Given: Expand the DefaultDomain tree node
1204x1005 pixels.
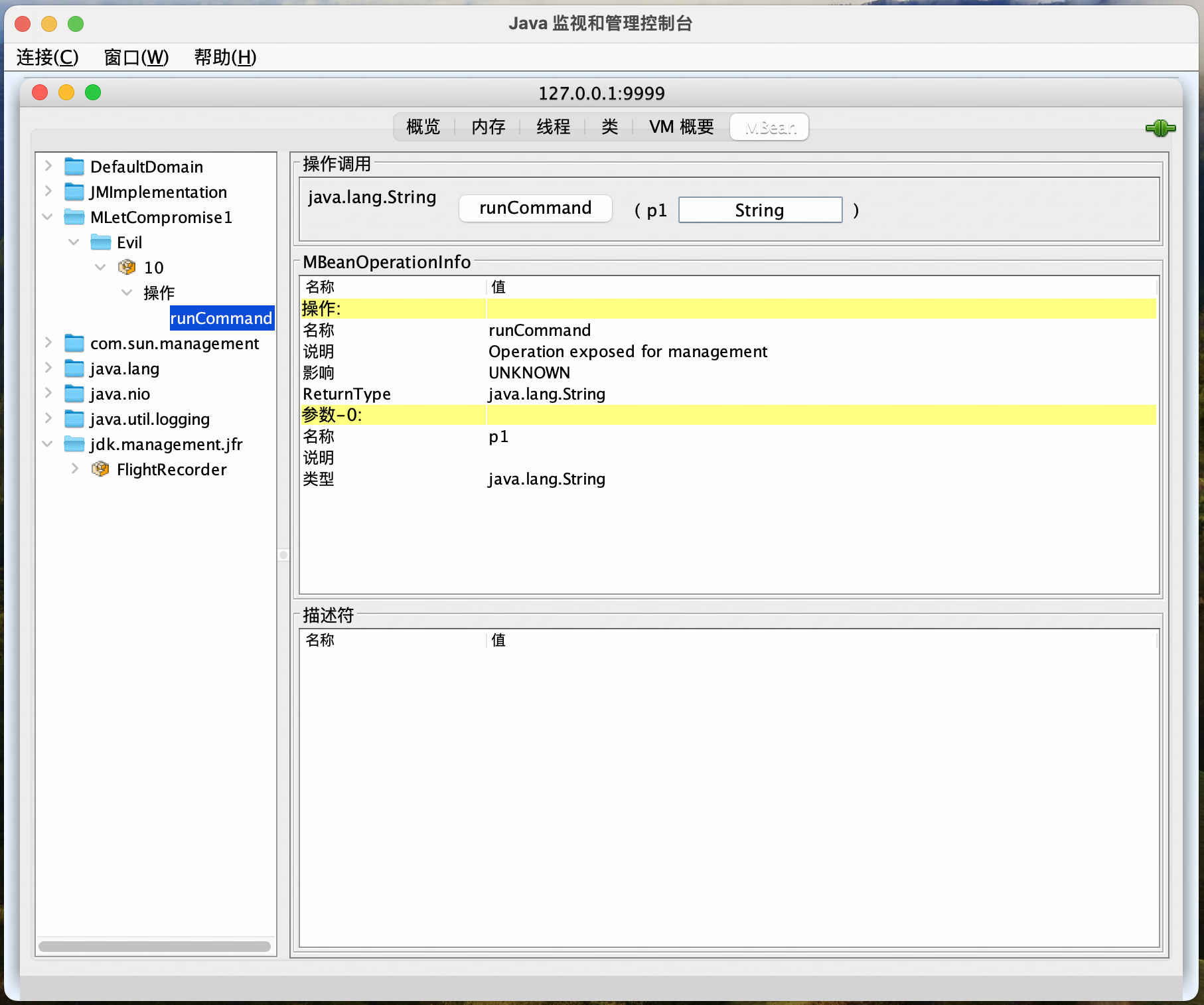Looking at the screenshot, I should (x=48, y=165).
